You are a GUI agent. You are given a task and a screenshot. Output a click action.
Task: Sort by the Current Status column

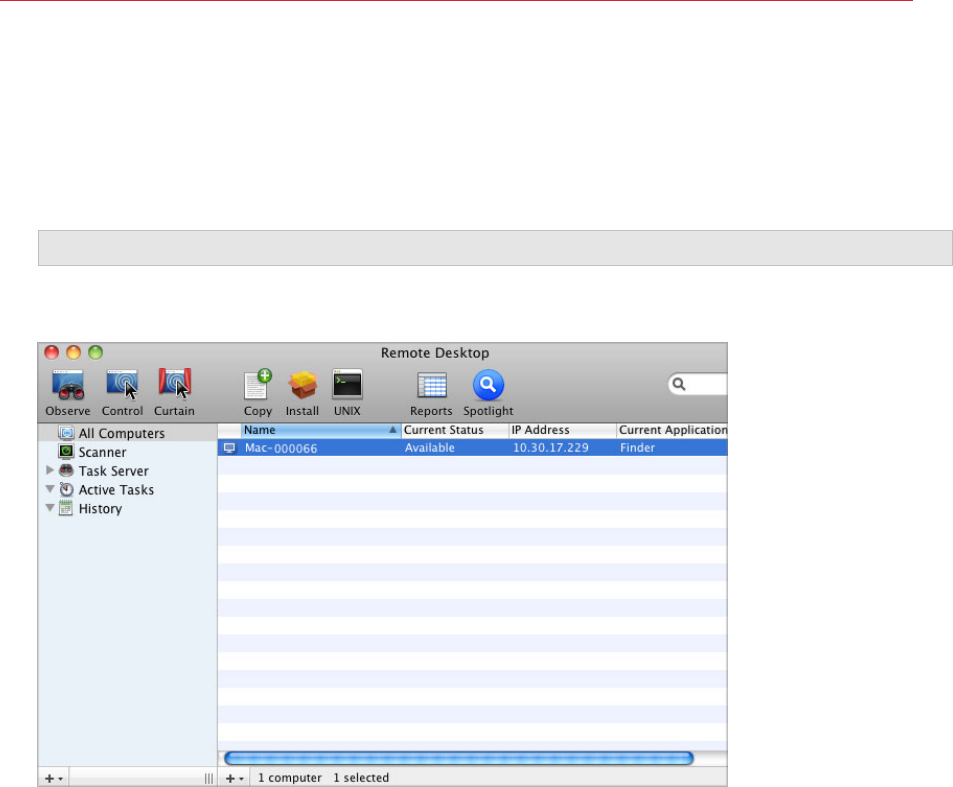455,430
